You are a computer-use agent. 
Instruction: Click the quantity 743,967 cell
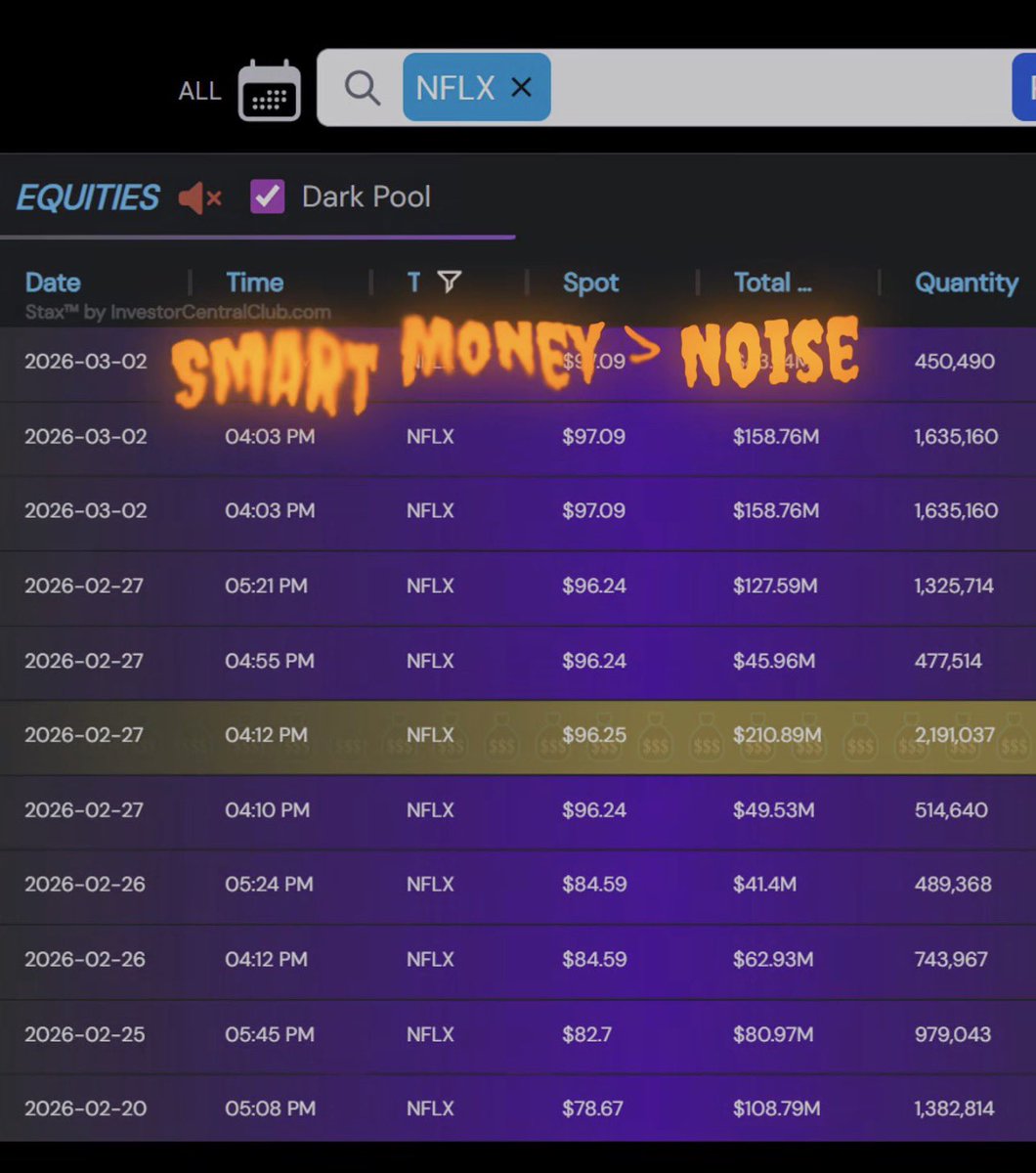pyautogui.click(x=951, y=959)
